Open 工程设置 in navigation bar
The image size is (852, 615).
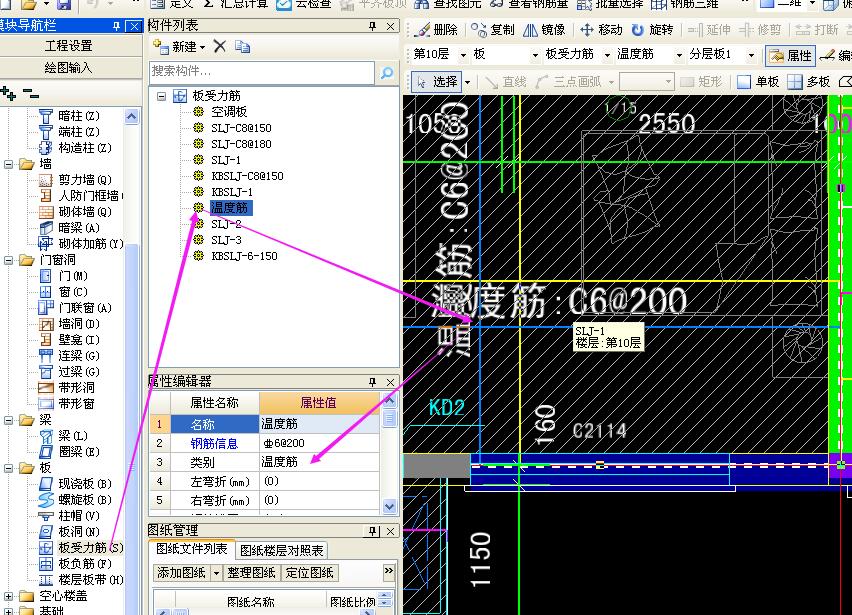tap(69, 46)
